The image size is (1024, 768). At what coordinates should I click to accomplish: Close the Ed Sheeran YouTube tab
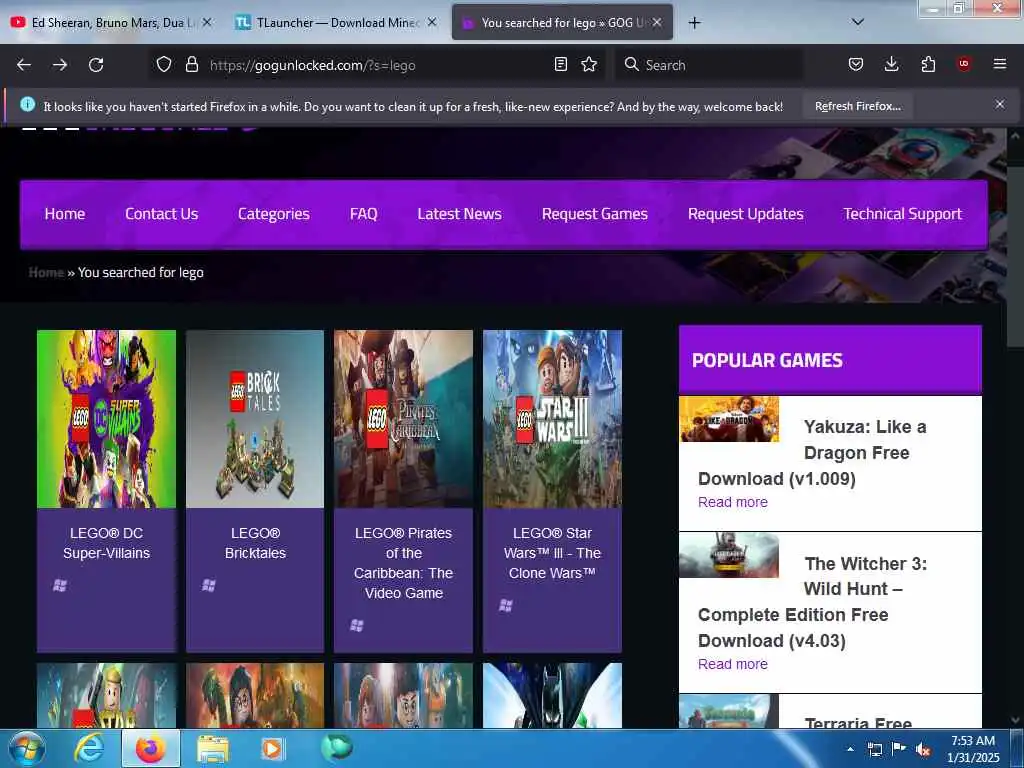click(207, 22)
